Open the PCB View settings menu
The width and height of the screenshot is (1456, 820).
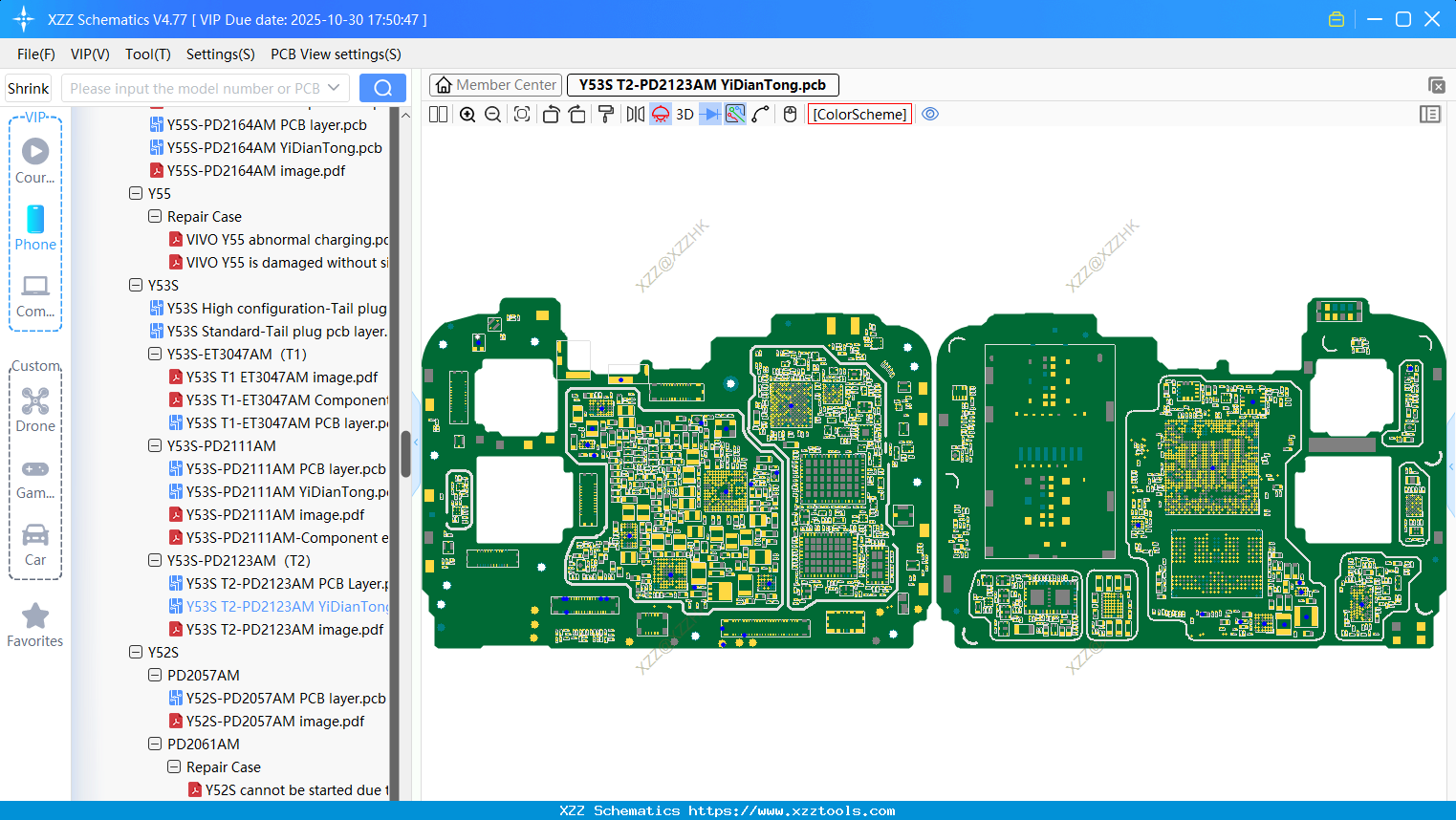click(x=336, y=54)
